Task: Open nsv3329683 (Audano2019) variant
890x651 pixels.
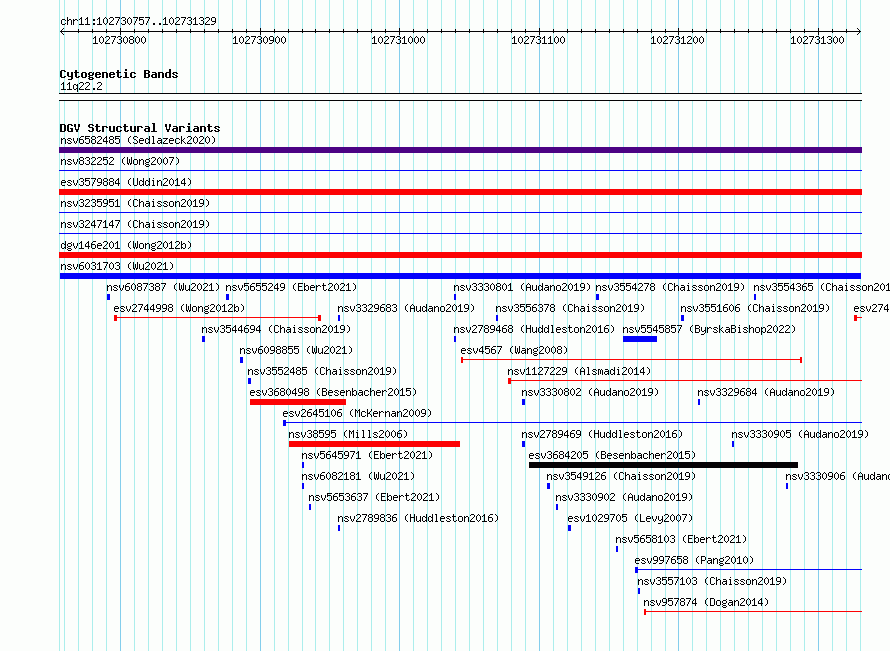Action: (x=406, y=308)
